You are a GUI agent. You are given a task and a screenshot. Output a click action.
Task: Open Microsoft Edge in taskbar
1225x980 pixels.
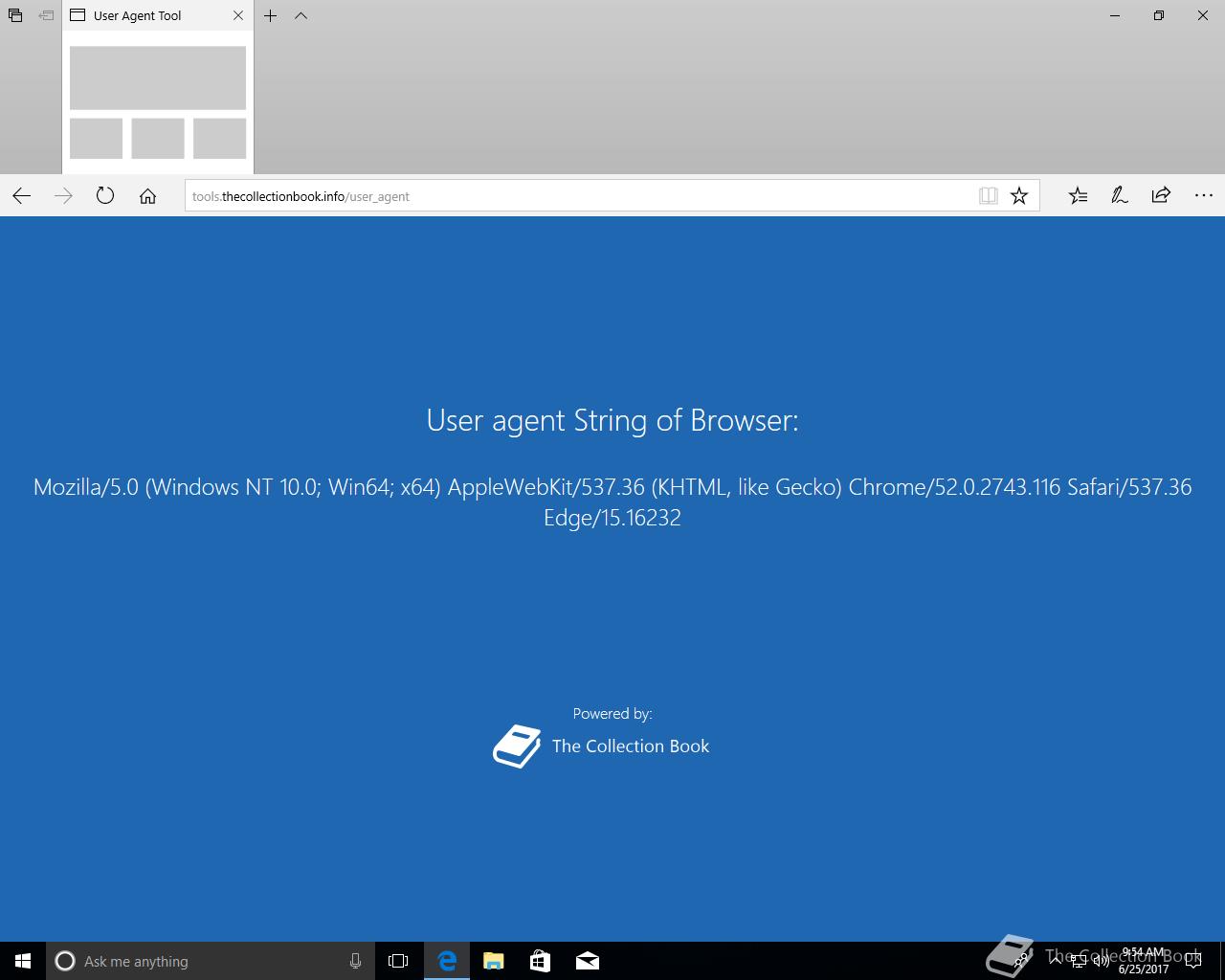(446, 961)
